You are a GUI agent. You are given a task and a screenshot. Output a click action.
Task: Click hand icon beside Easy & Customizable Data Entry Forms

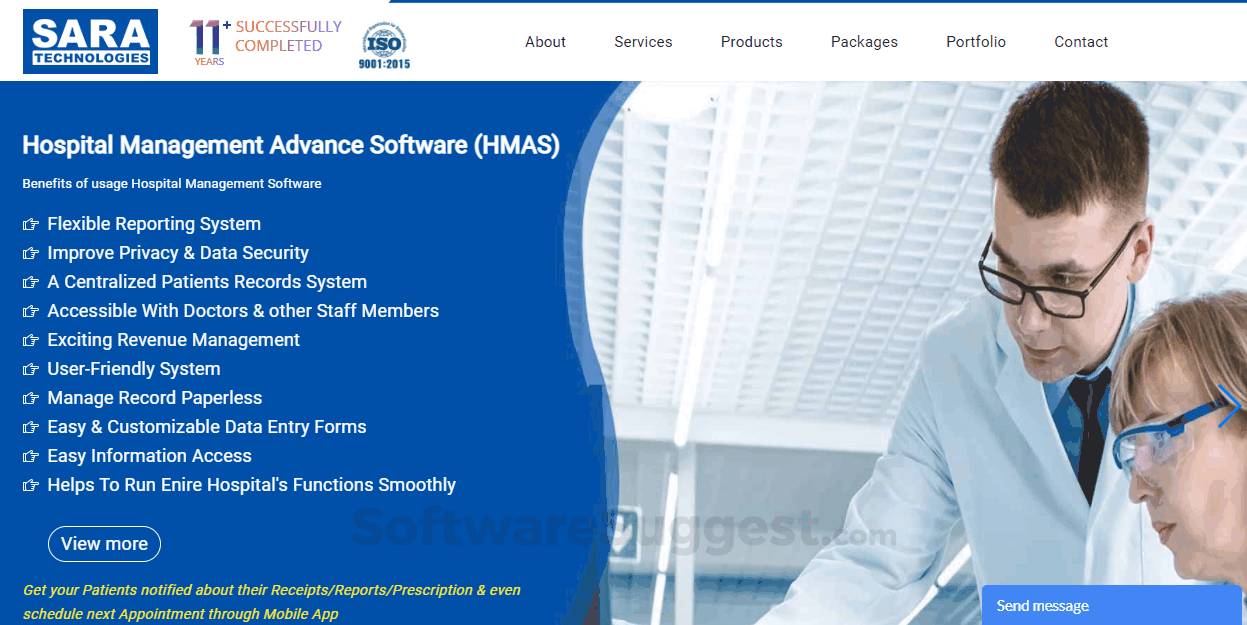(x=31, y=428)
